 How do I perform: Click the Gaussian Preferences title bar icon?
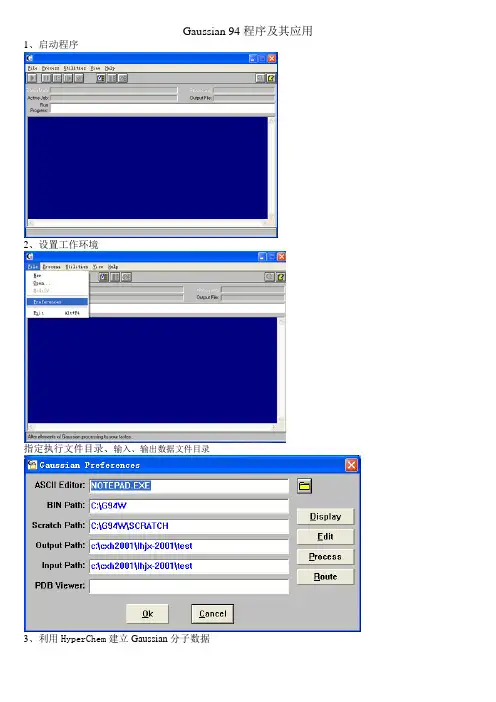[32, 465]
